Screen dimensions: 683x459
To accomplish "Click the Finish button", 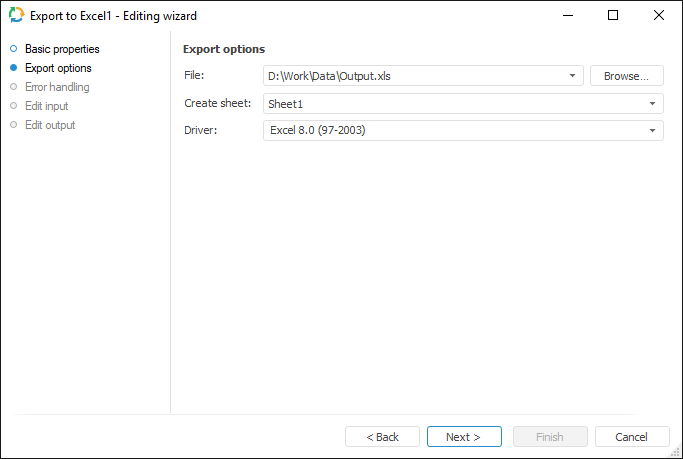I will click(x=550, y=437).
